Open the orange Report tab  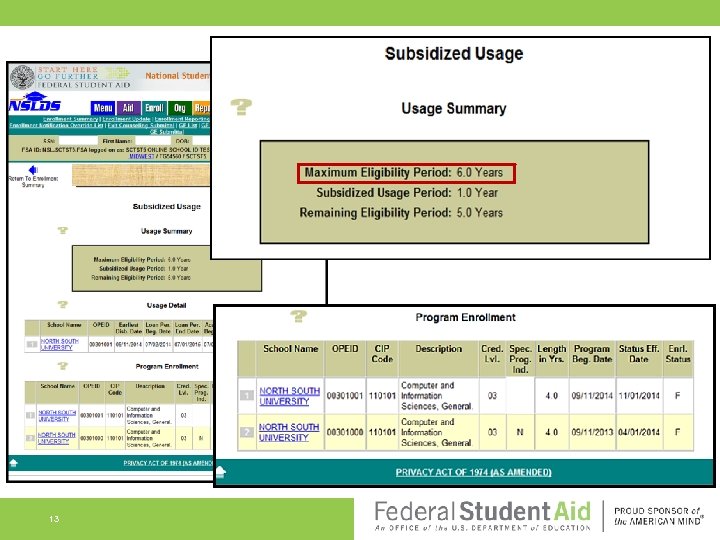[x=201, y=108]
